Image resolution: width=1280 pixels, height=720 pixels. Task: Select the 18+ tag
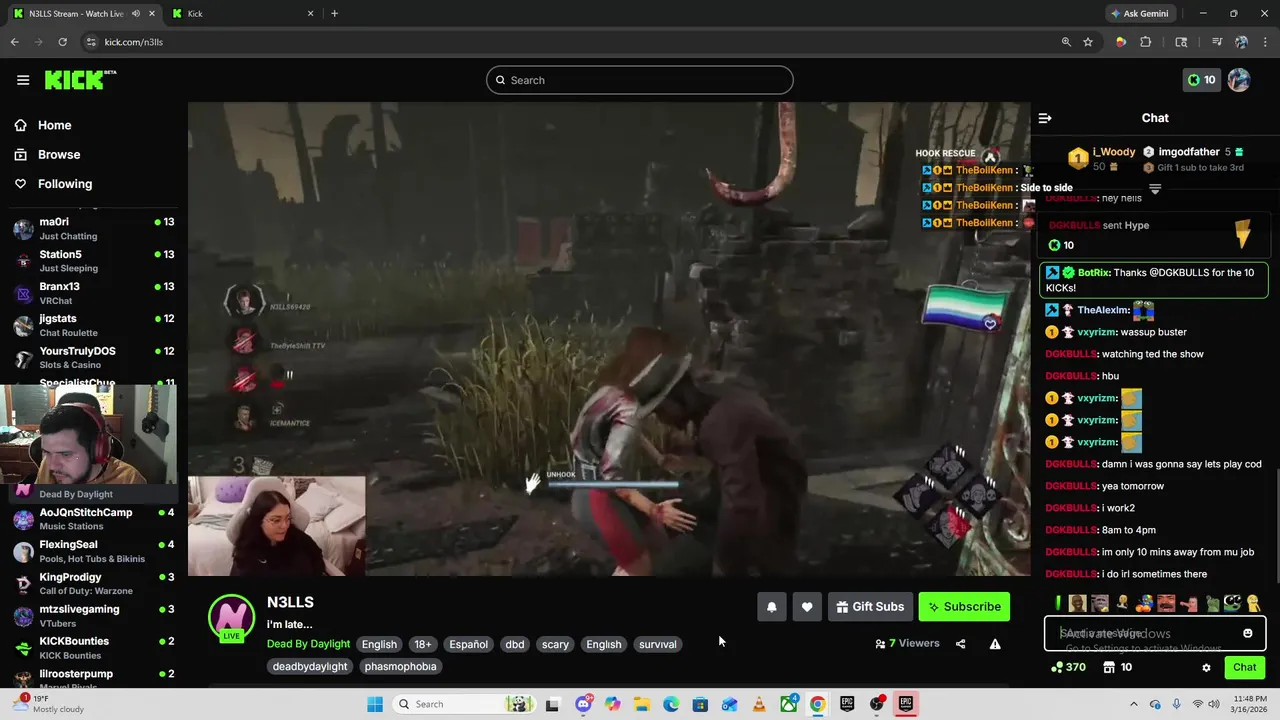pos(423,644)
